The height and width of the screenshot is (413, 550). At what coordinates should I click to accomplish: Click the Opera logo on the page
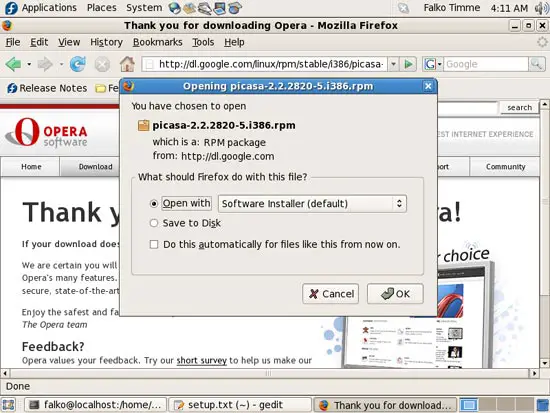coord(46,132)
